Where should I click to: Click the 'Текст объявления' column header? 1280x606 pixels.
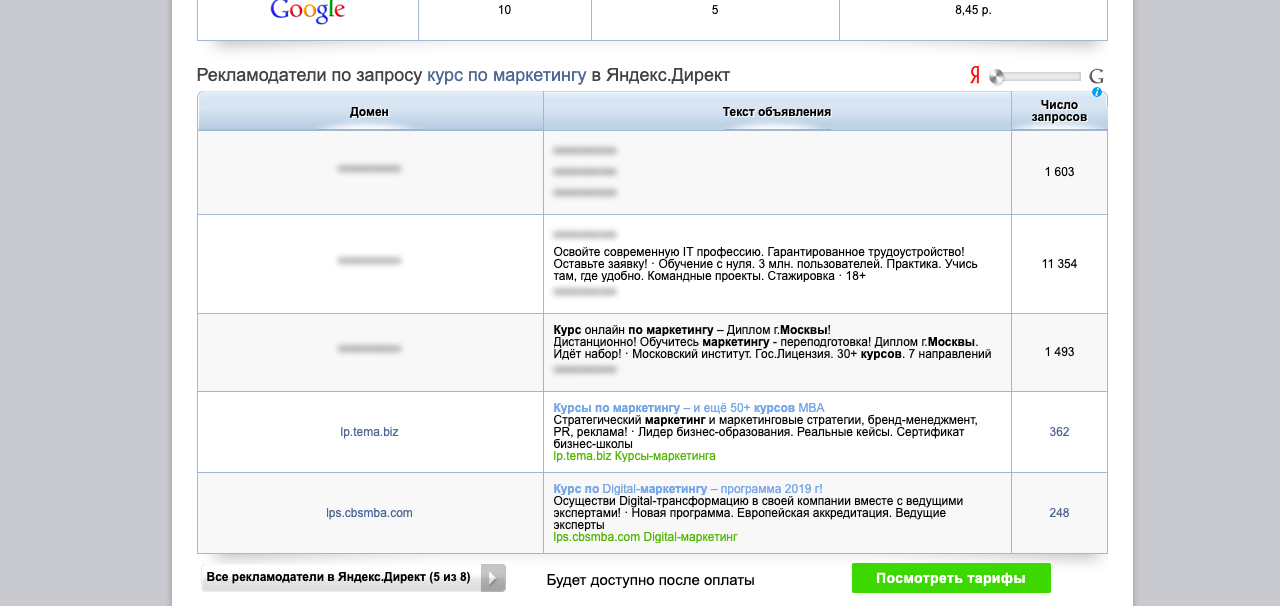coord(777,112)
